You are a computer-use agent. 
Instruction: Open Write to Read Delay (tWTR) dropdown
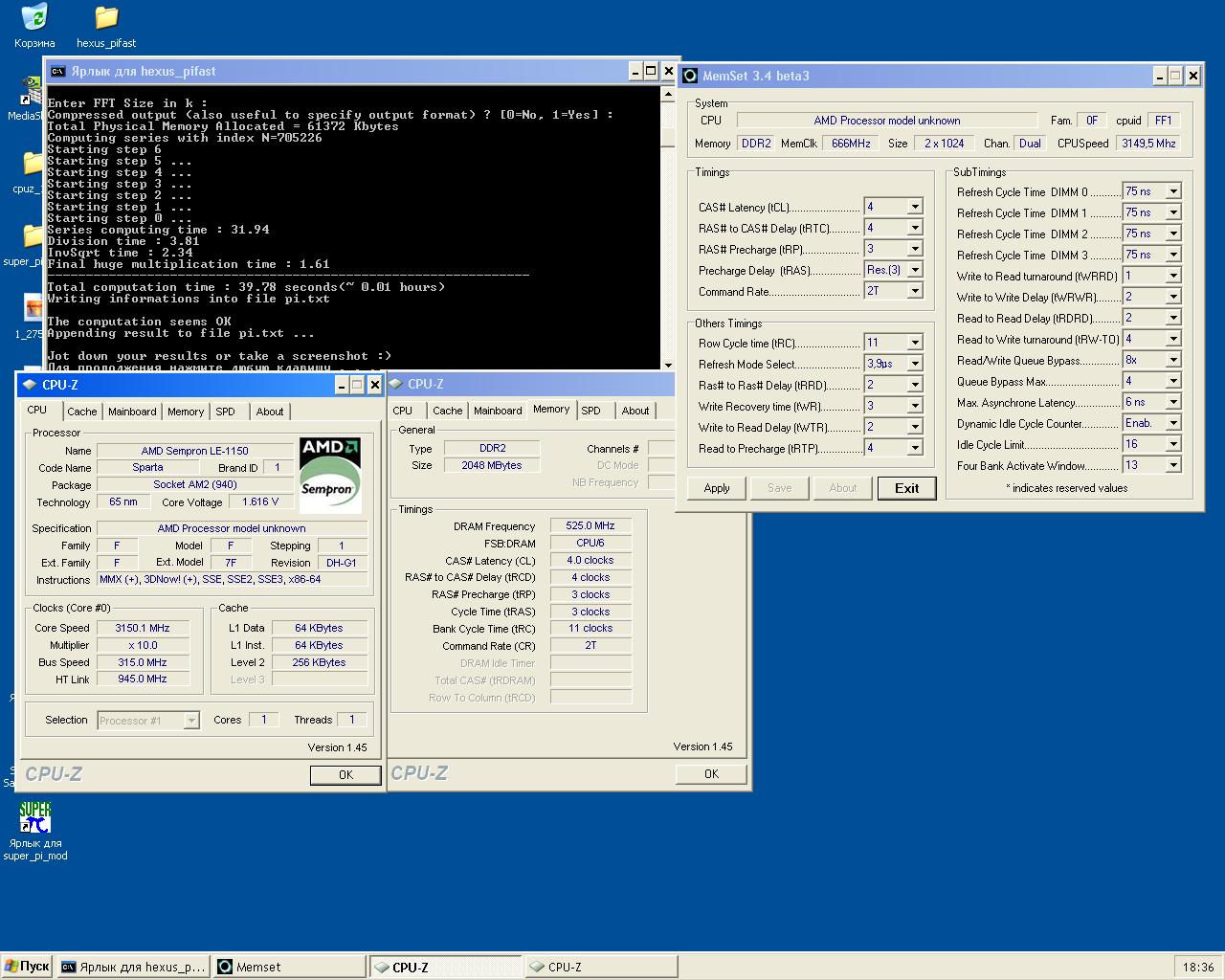pyautogui.click(x=915, y=427)
